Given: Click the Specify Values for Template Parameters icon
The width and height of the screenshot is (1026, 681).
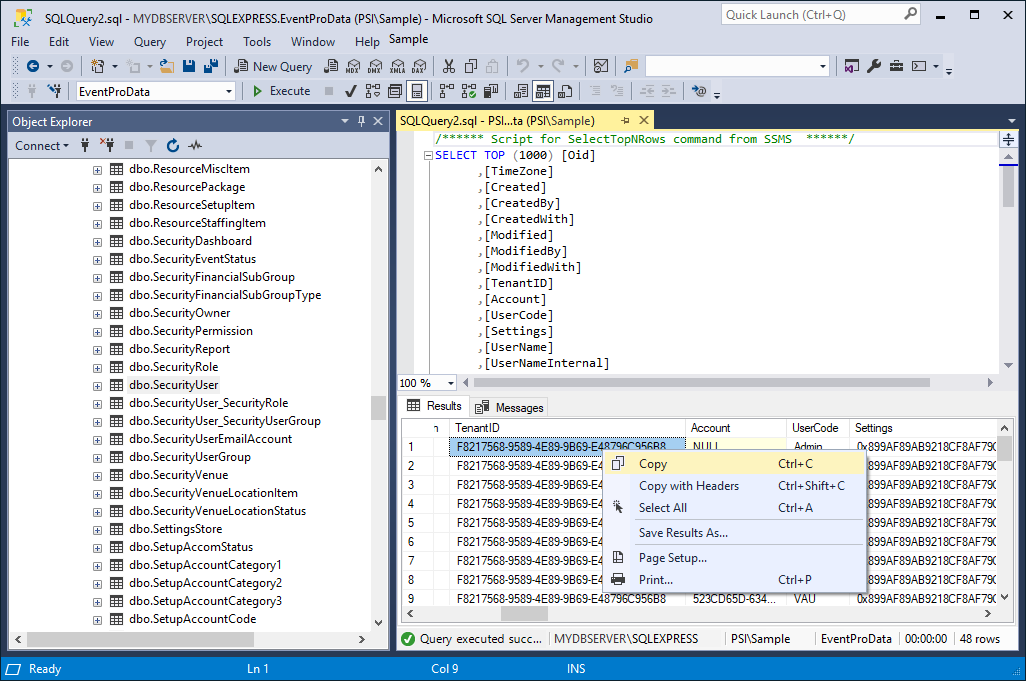Looking at the screenshot, I should pos(699,91).
